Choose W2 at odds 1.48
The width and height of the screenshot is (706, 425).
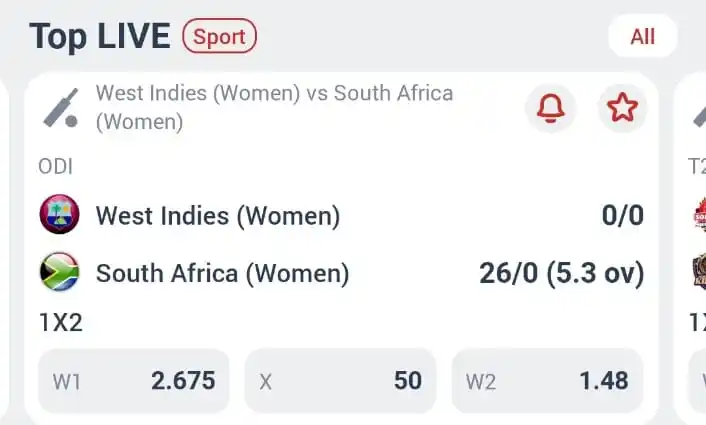click(x=547, y=381)
